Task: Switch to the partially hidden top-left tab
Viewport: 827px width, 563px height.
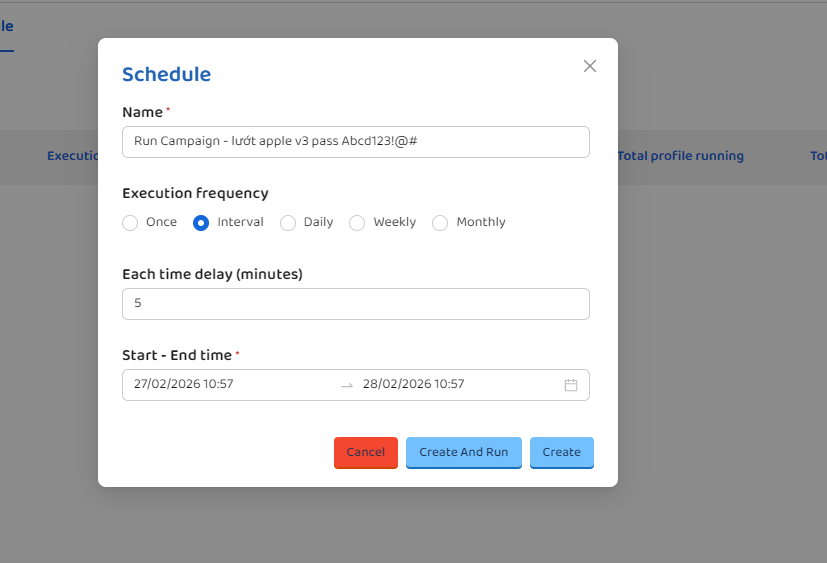Action: [x=7, y=26]
